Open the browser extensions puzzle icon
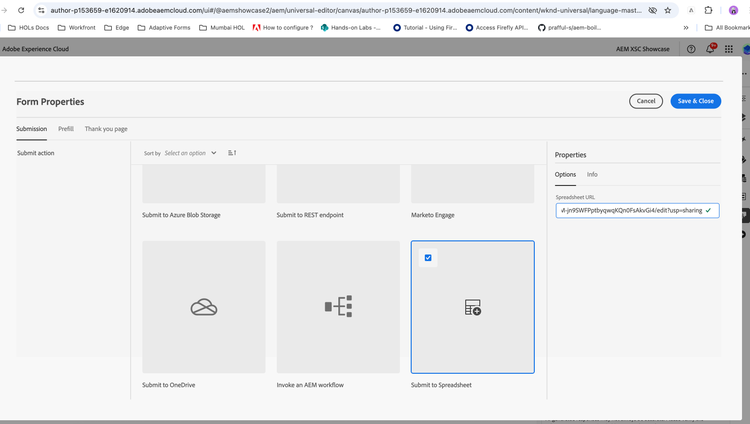This screenshot has height=424, width=750. point(709,10)
